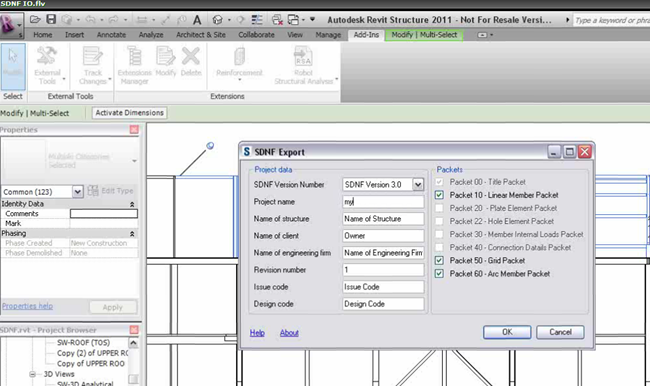Select the Text tool 'A' icon
The width and height of the screenshot is (650, 386).
[x=197, y=19]
